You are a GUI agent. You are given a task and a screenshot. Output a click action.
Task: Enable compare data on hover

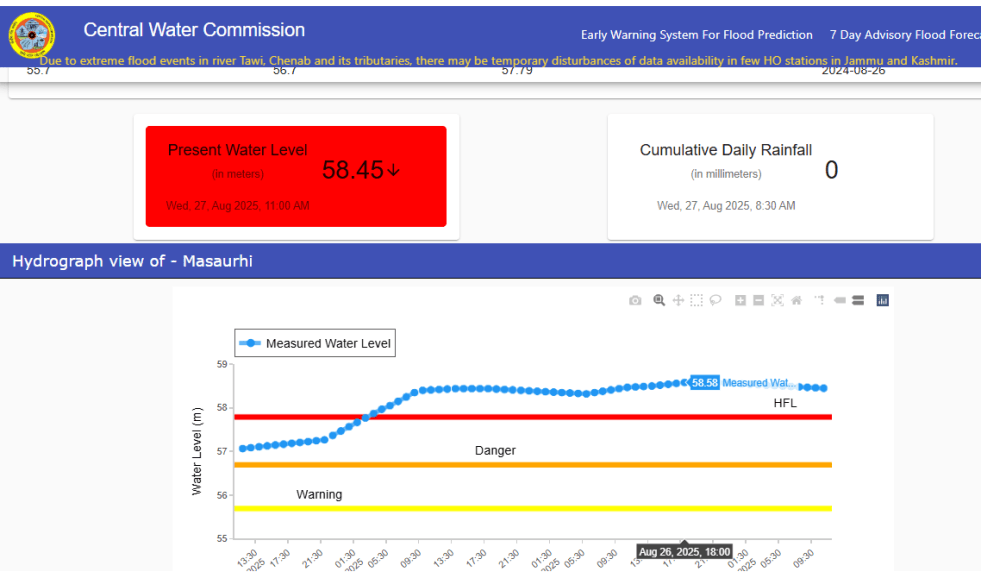[x=858, y=300]
